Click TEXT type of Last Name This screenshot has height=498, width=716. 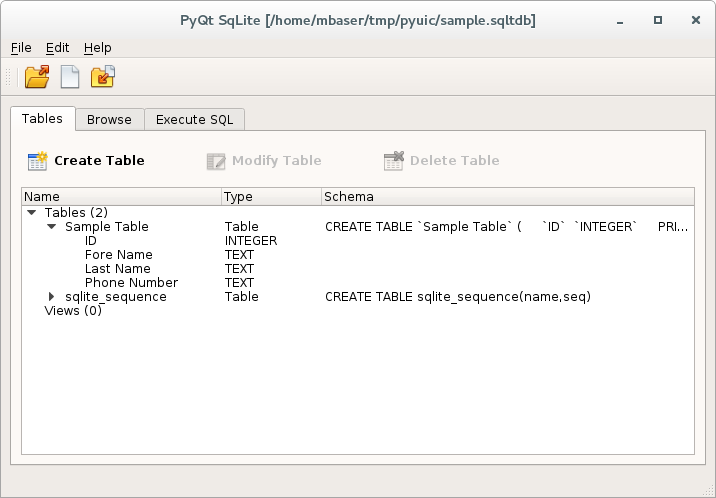[239, 269]
